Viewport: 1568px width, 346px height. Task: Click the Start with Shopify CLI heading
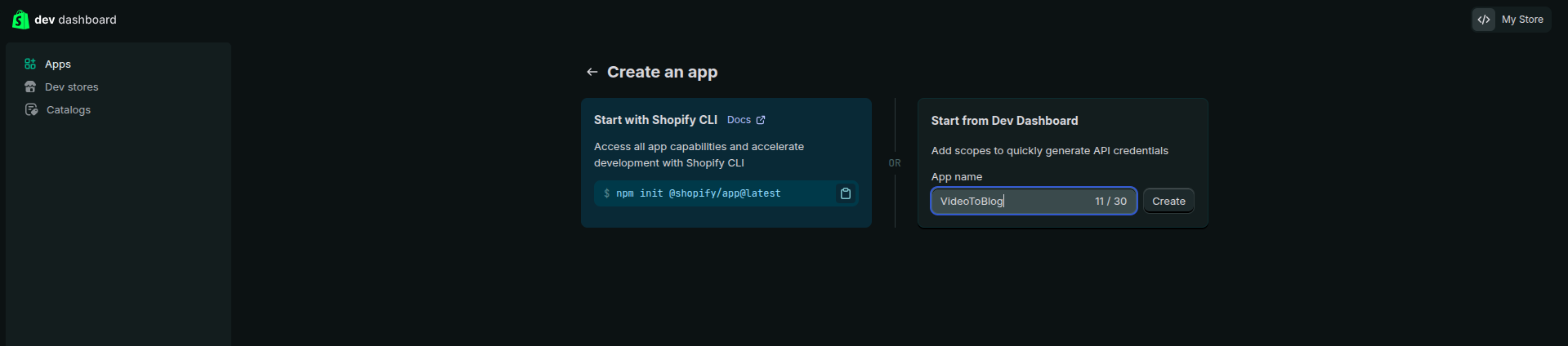[655, 120]
